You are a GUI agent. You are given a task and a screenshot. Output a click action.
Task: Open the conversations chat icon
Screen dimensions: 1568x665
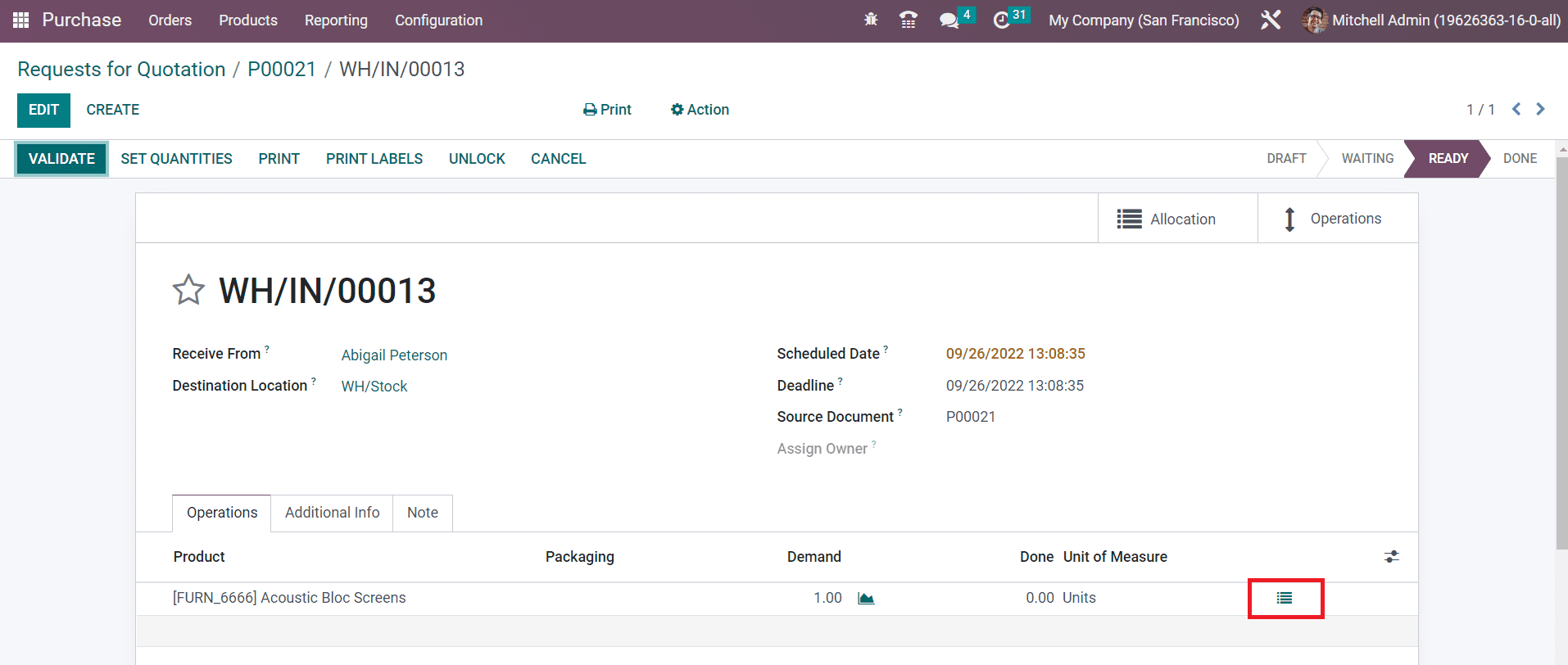click(x=949, y=20)
